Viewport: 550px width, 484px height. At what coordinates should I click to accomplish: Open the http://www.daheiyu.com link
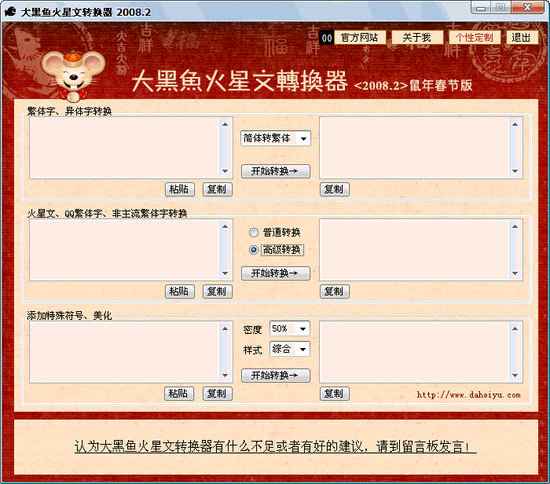(468, 395)
